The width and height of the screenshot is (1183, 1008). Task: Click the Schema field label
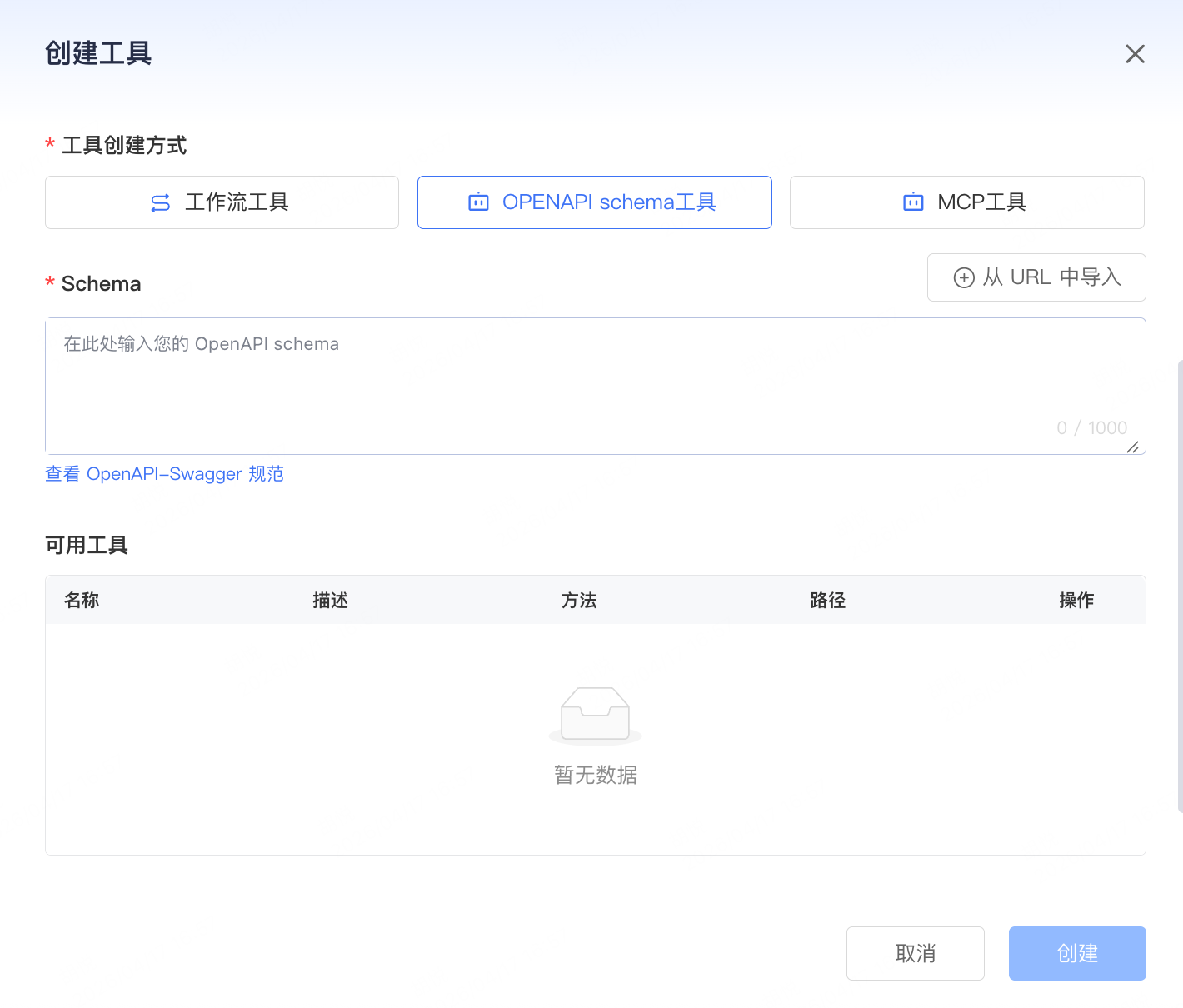101,284
